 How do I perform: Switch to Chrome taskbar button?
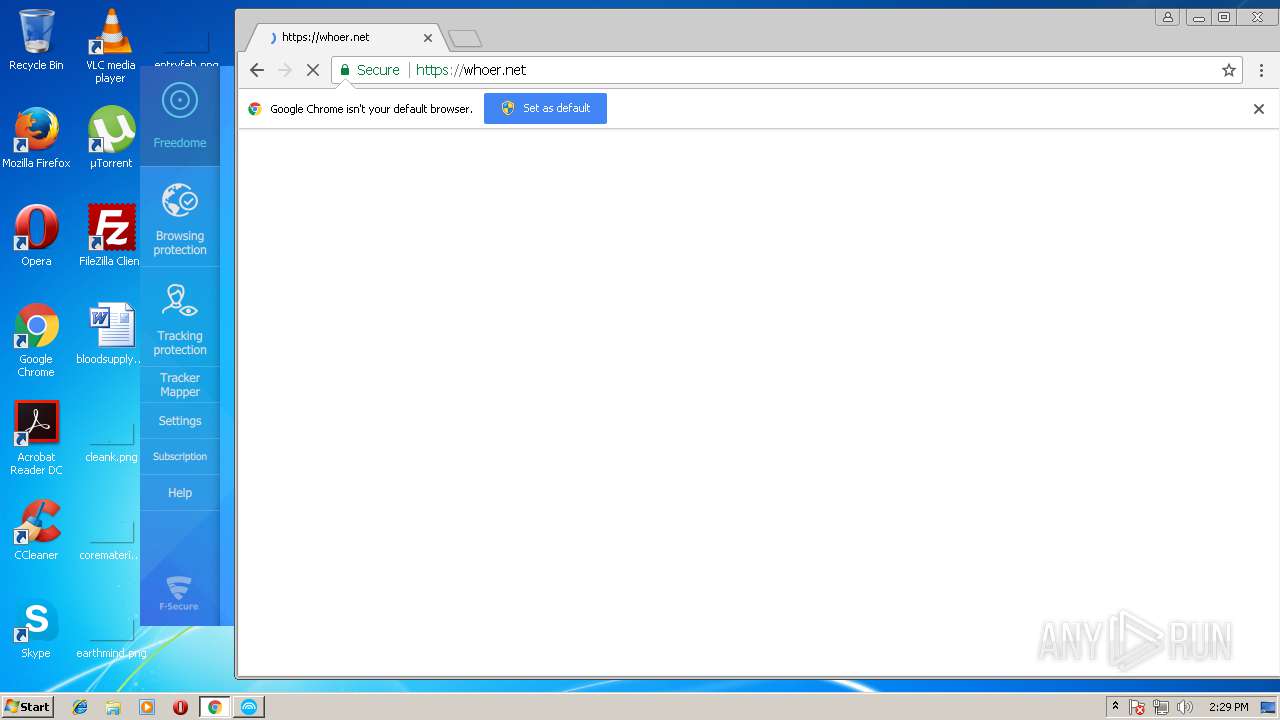(x=214, y=707)
